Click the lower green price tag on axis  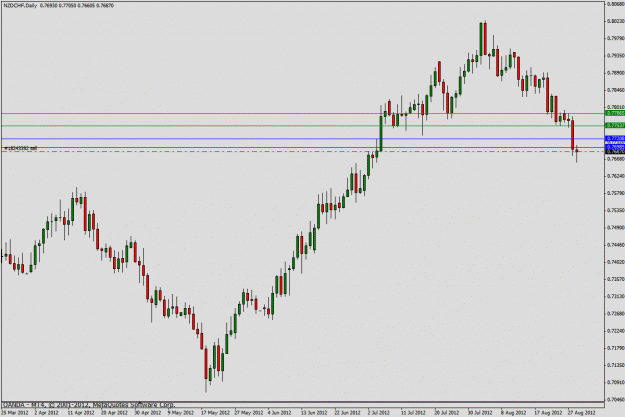[x=615, y=126]
